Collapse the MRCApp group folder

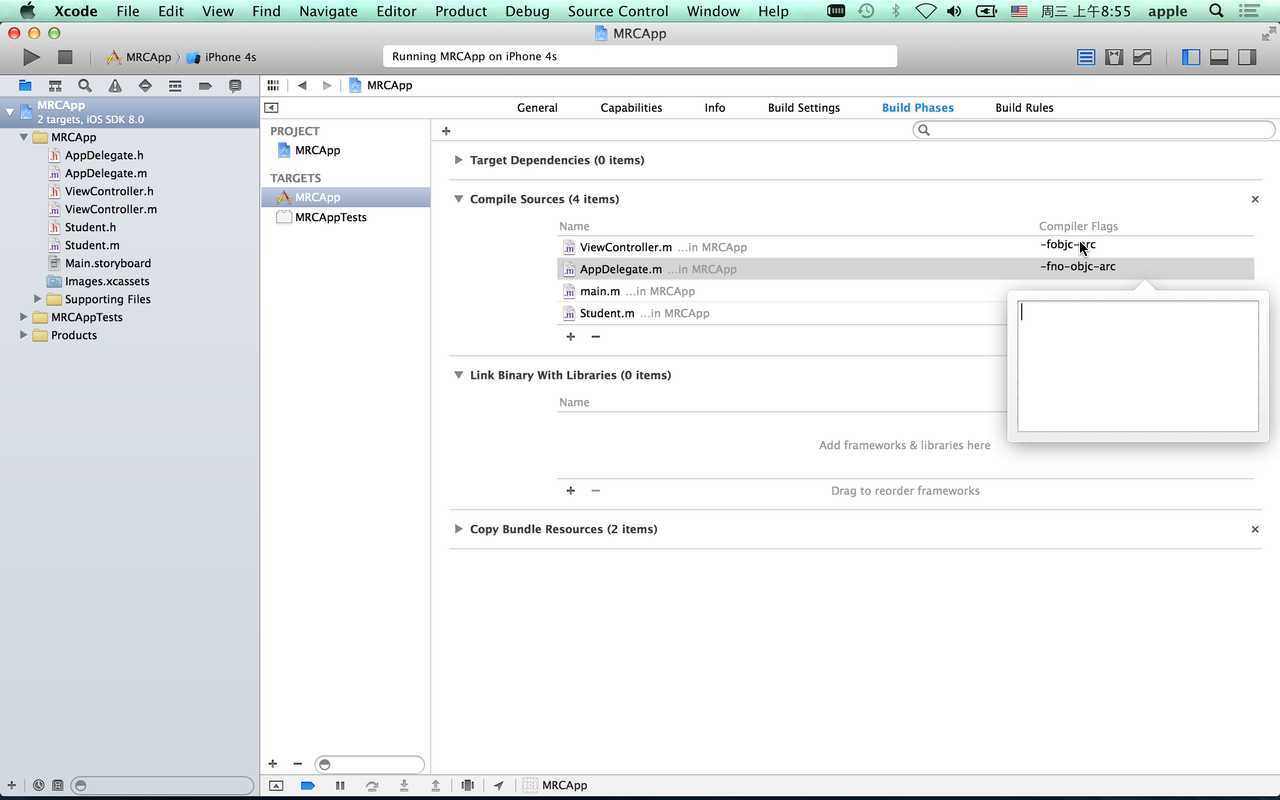(24, 137)
